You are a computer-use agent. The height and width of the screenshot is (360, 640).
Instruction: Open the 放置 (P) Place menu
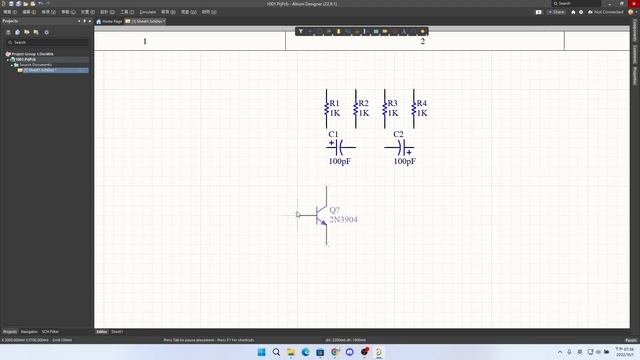88,12
